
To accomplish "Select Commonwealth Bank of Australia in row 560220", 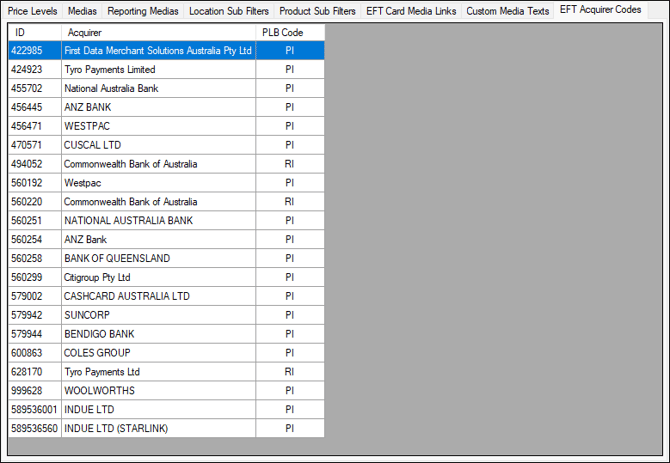I will click(159, 201).
